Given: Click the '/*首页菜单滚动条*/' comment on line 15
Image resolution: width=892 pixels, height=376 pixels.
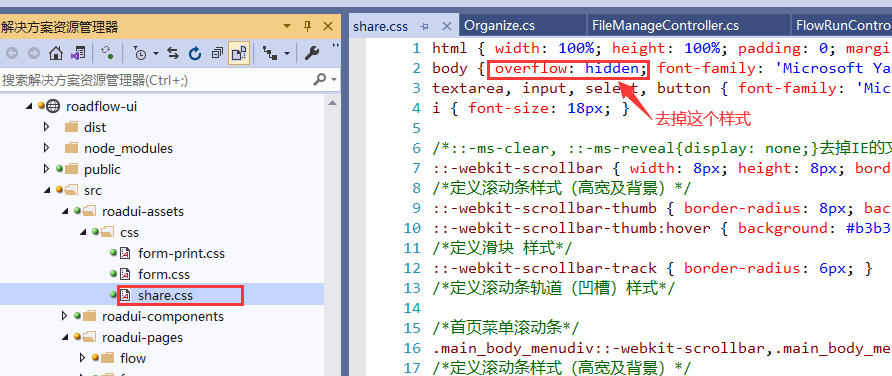Looking at the screenshot, I should click(505, 328).
